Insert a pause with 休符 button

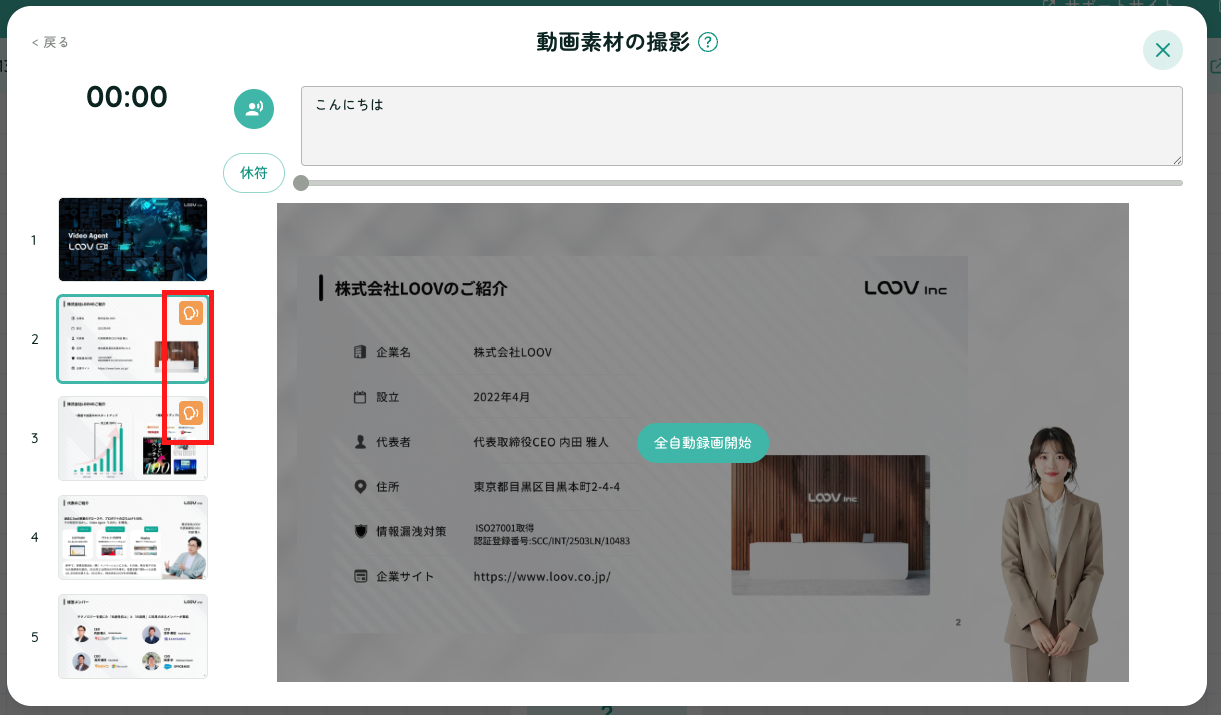coord(254,173)
